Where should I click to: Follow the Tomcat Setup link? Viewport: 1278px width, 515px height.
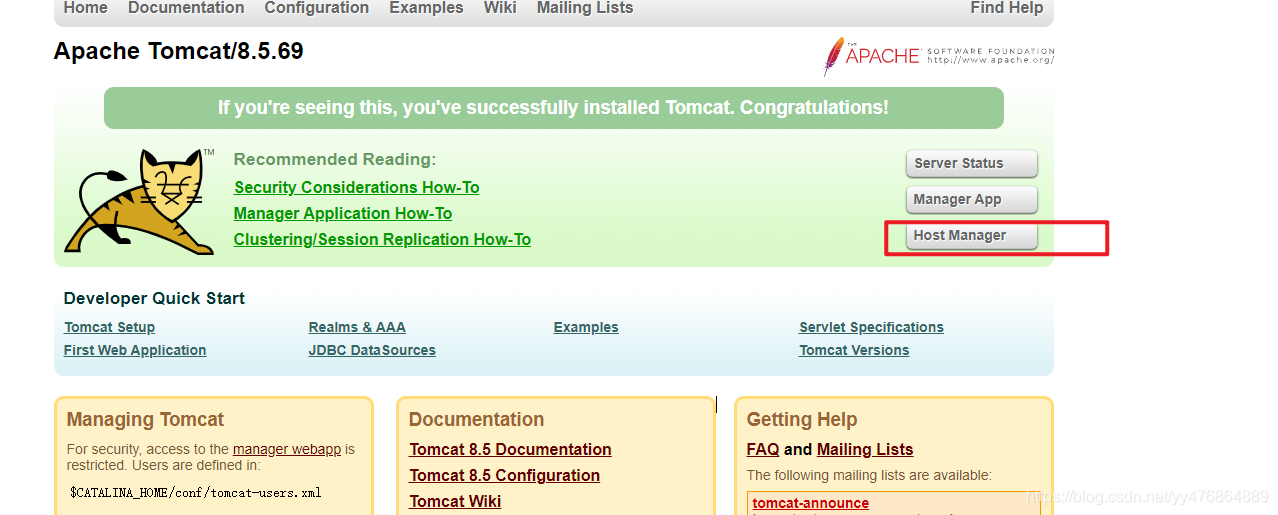click(x=109, y=327)
